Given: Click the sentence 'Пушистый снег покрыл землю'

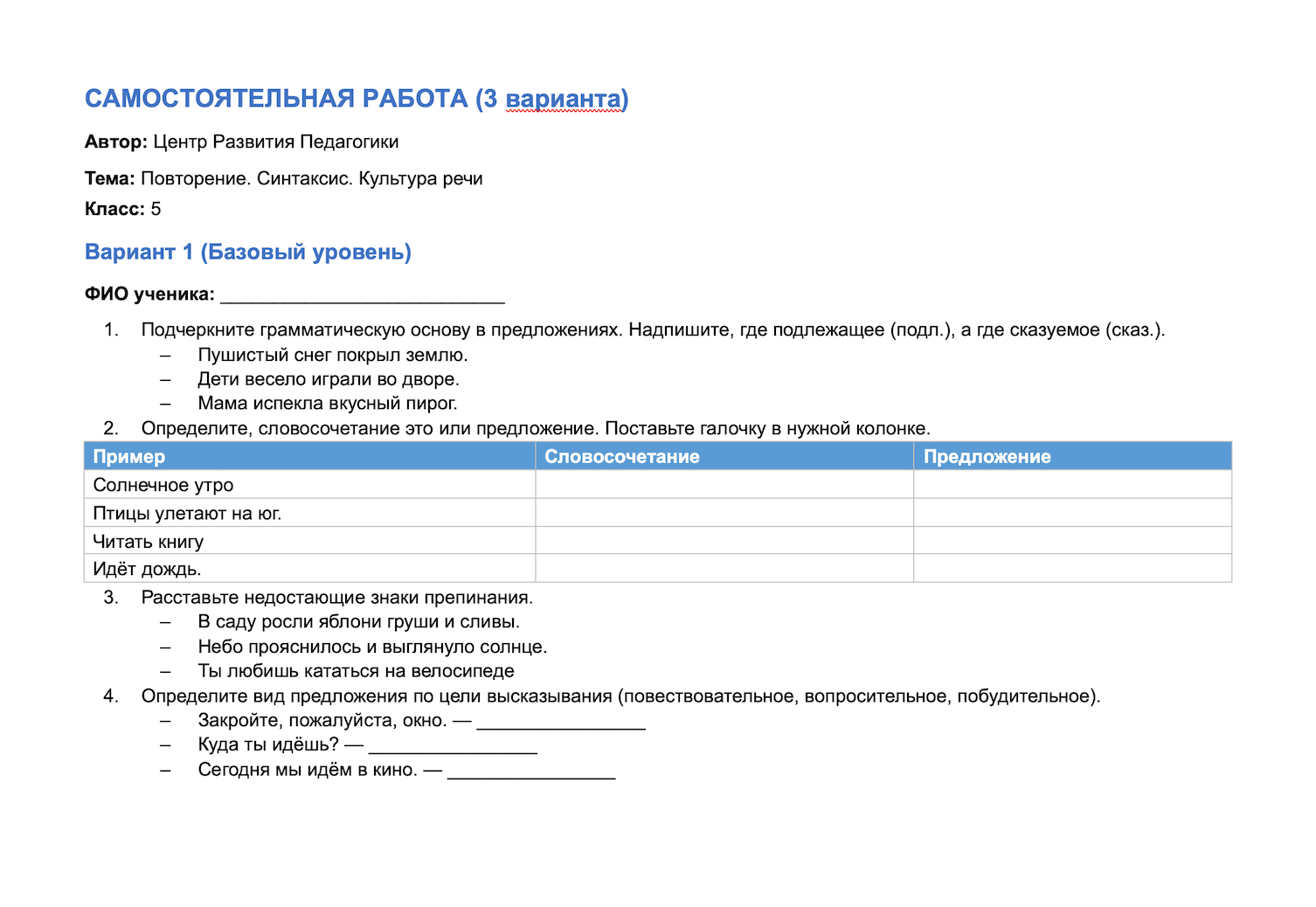Looking at the screenshot, I should pos(333,355).
